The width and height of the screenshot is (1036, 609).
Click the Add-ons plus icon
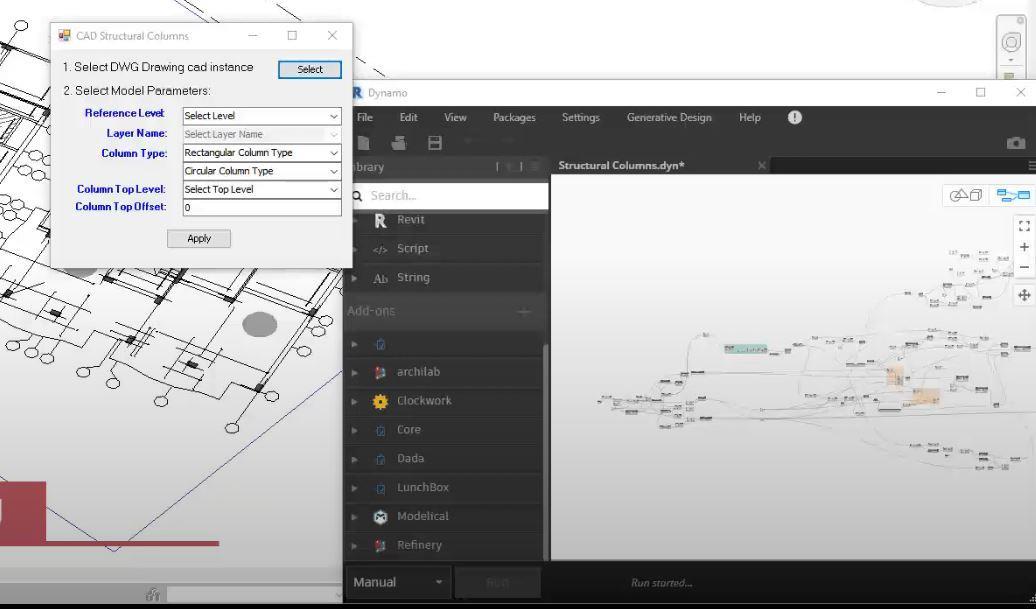524,312
